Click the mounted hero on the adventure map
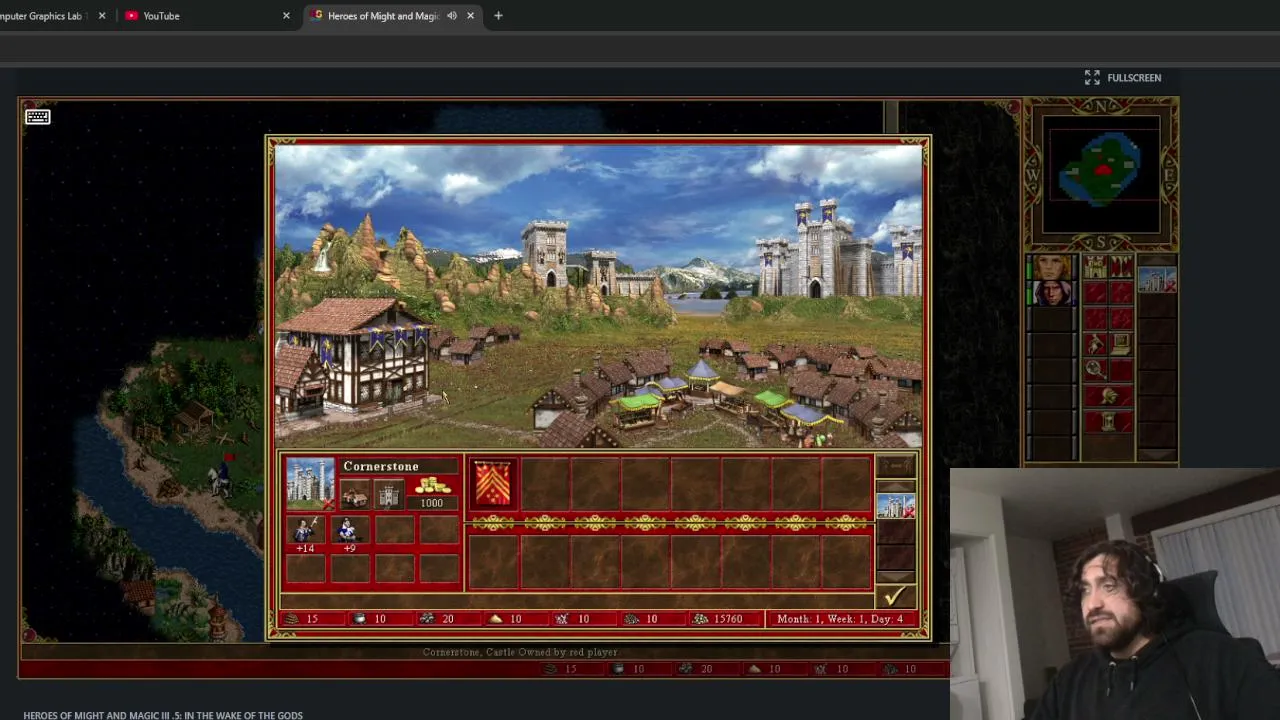This screenshot has width=1280, height=720. coord(223,477)
